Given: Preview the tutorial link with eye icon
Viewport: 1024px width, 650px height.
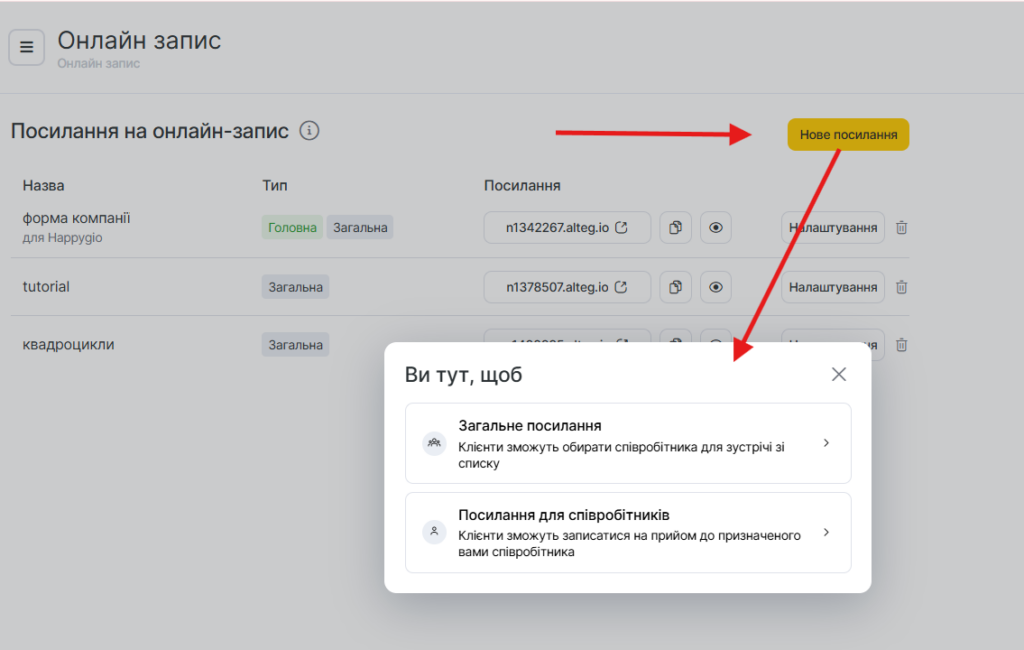Looking at the screenshot, I should tap(716, 287).
